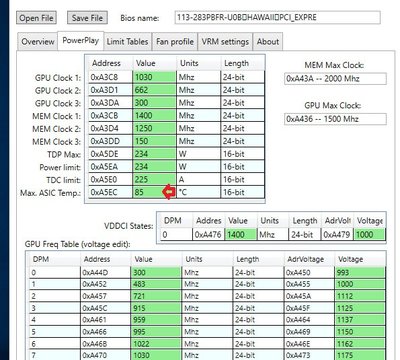Click the TDC limit value 225

(x=154, y=180)
